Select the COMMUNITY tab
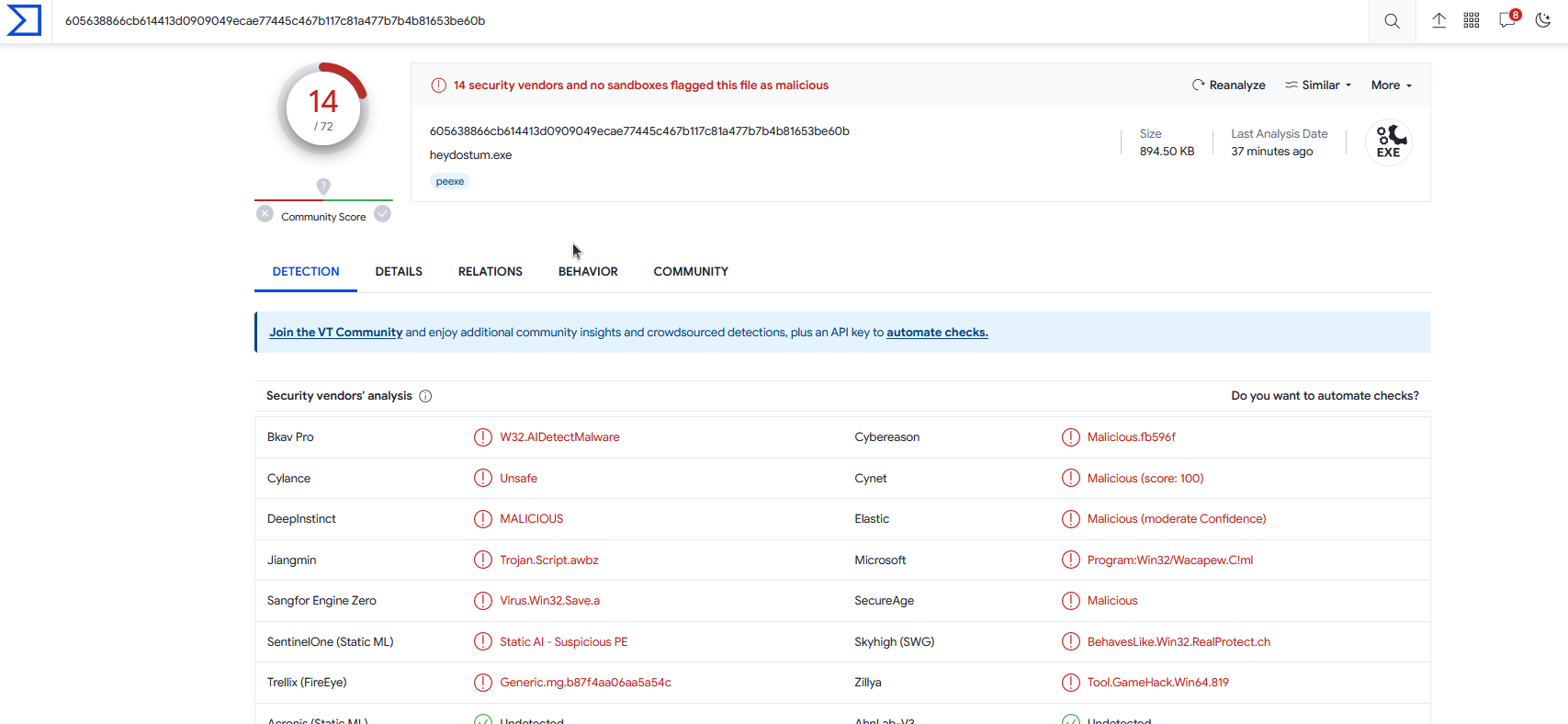The height and width of the screenshot is (724, 1568). [x=691, y=272]
